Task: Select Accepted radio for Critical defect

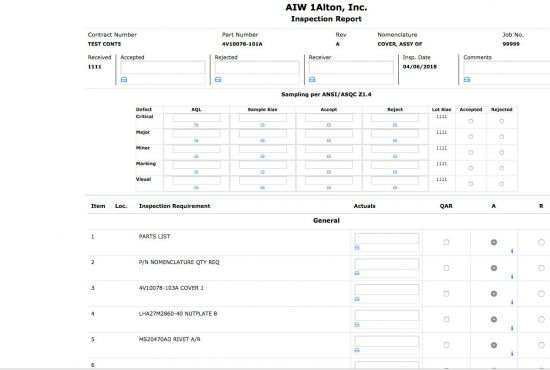Action: coord(471,121)
